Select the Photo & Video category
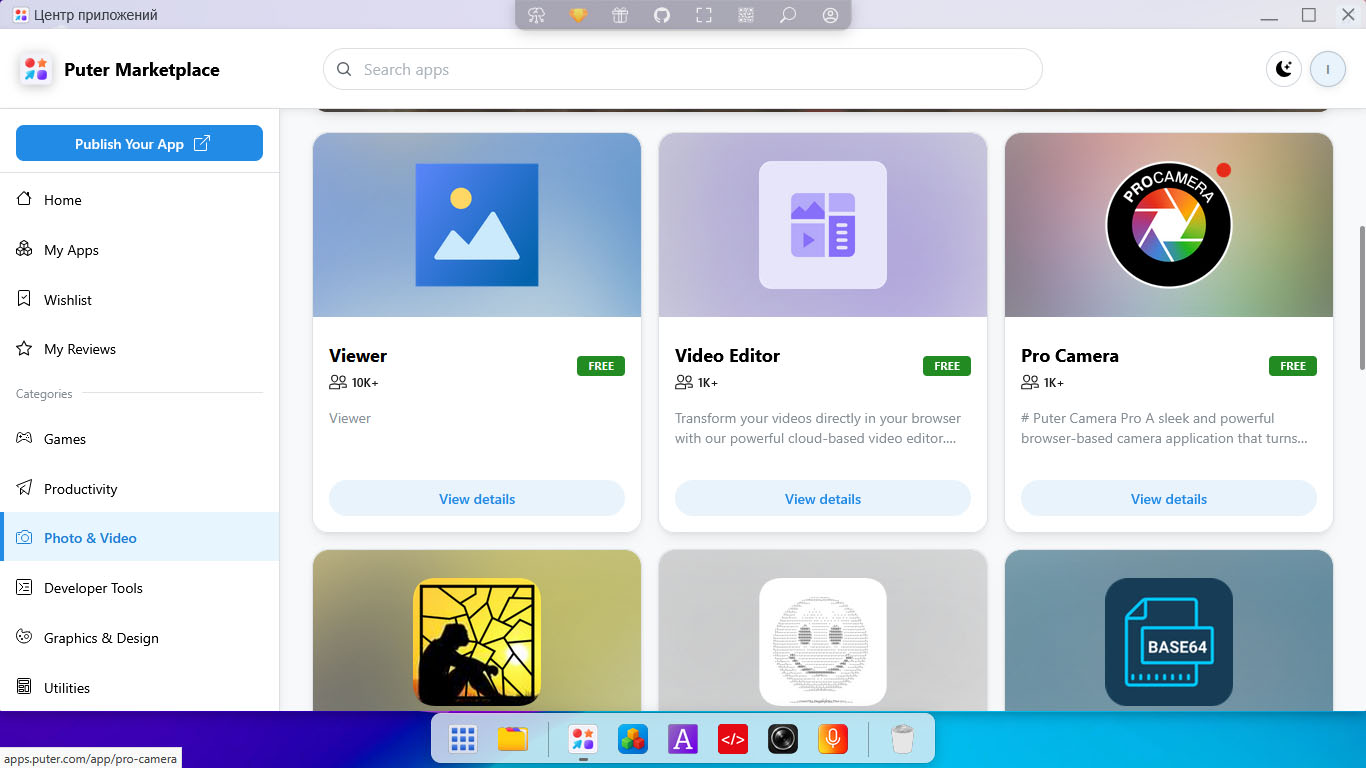The height and width of the screenshot is (768, 1366). tap(139, 538)
